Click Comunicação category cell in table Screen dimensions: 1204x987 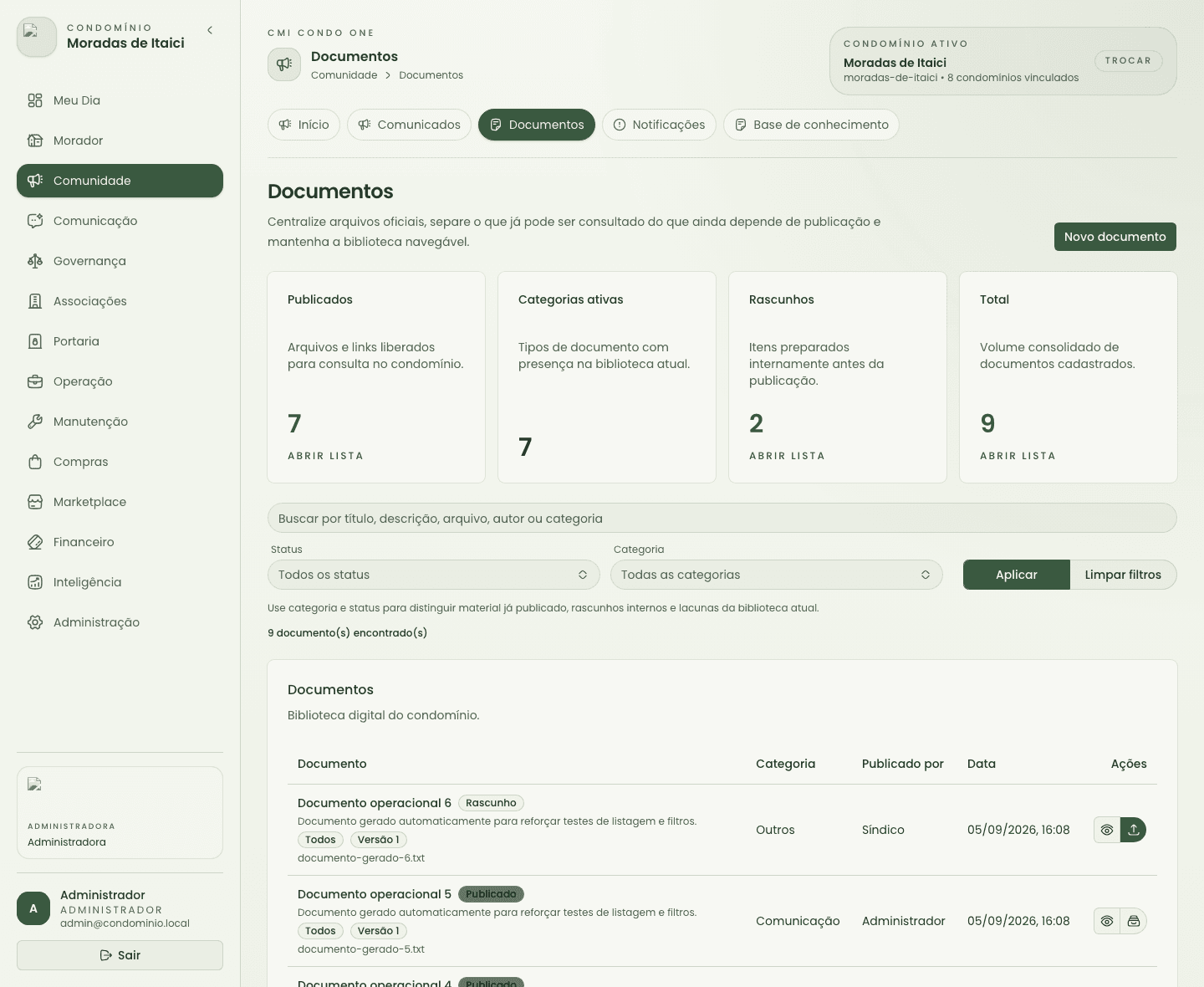(x=798, y=921)
